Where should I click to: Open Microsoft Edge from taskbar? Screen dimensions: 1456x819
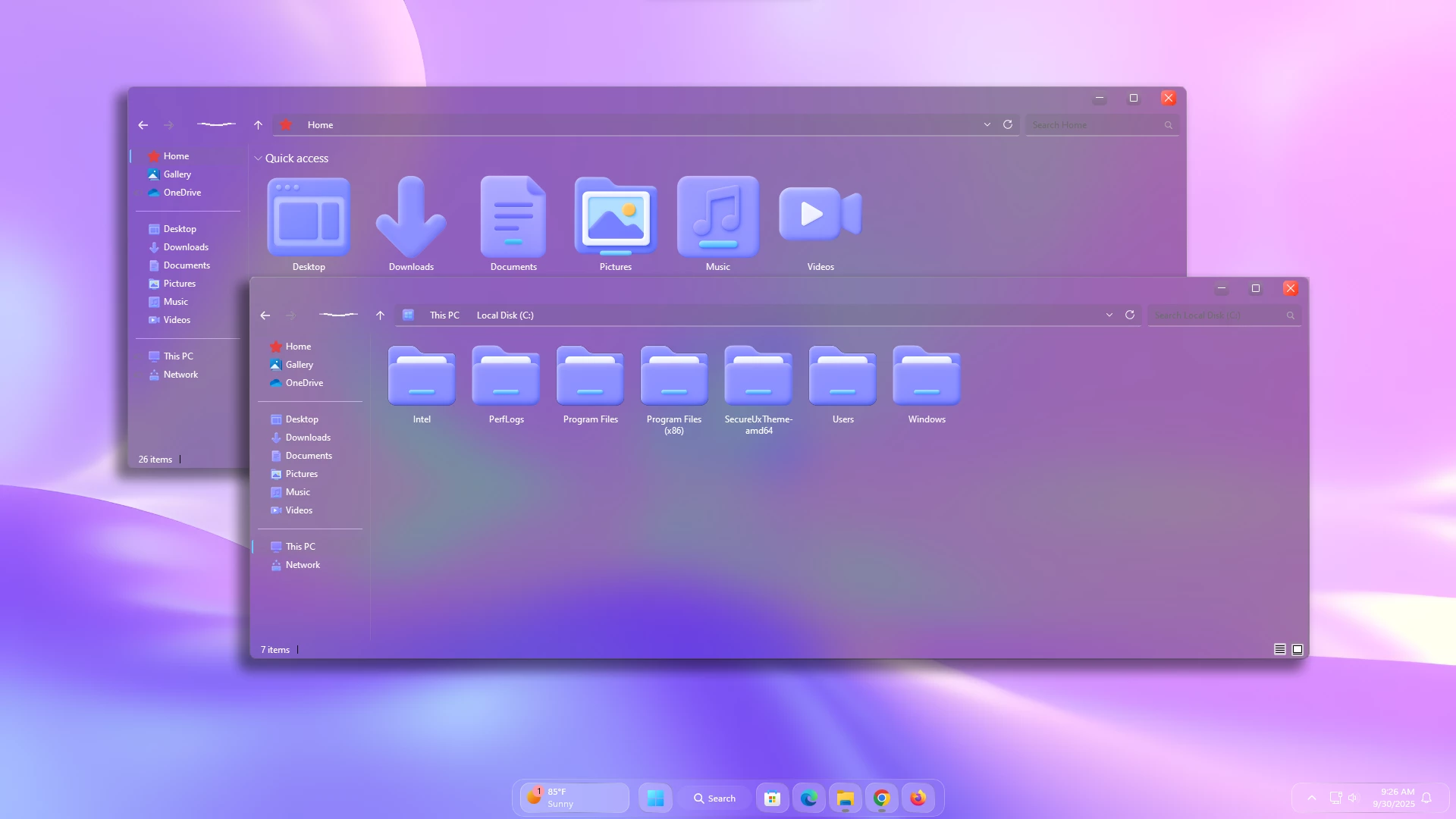pos(808,798)
